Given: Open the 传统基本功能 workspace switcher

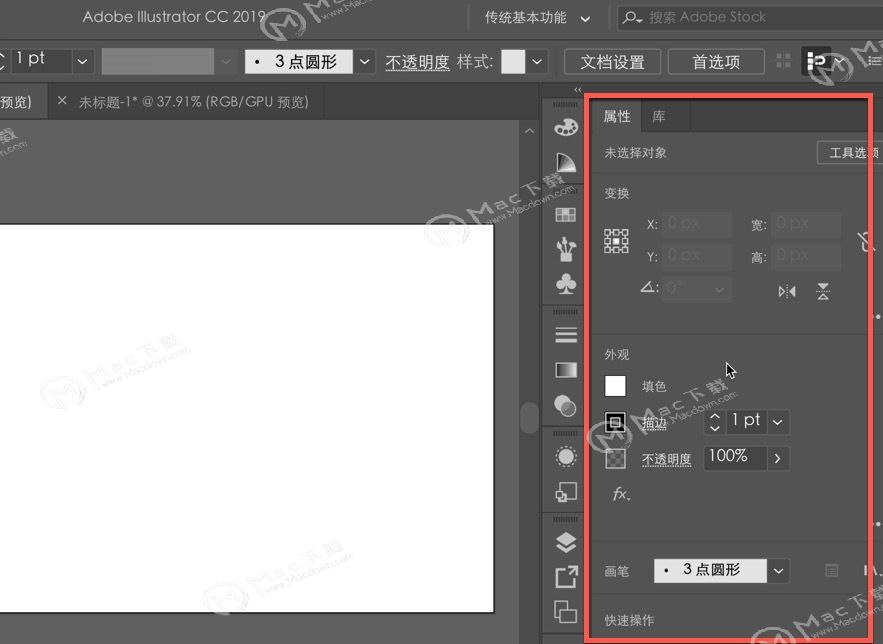Looking at the screenshot, I should (537, 18).
